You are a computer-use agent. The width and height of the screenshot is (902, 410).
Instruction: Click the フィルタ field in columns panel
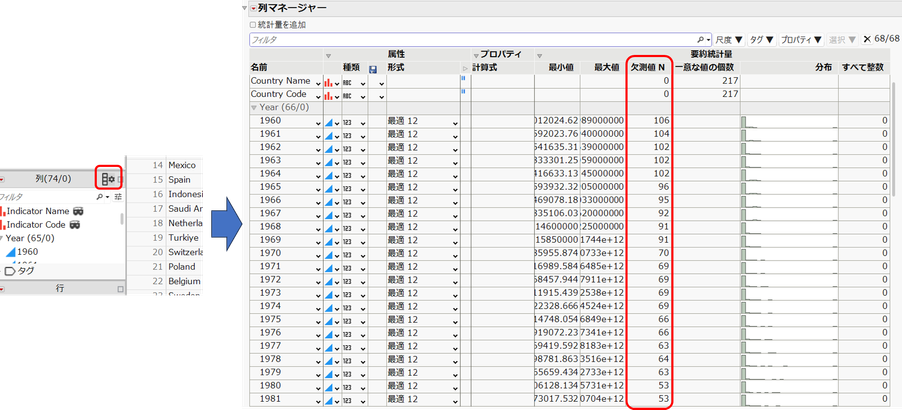point(47,197)
